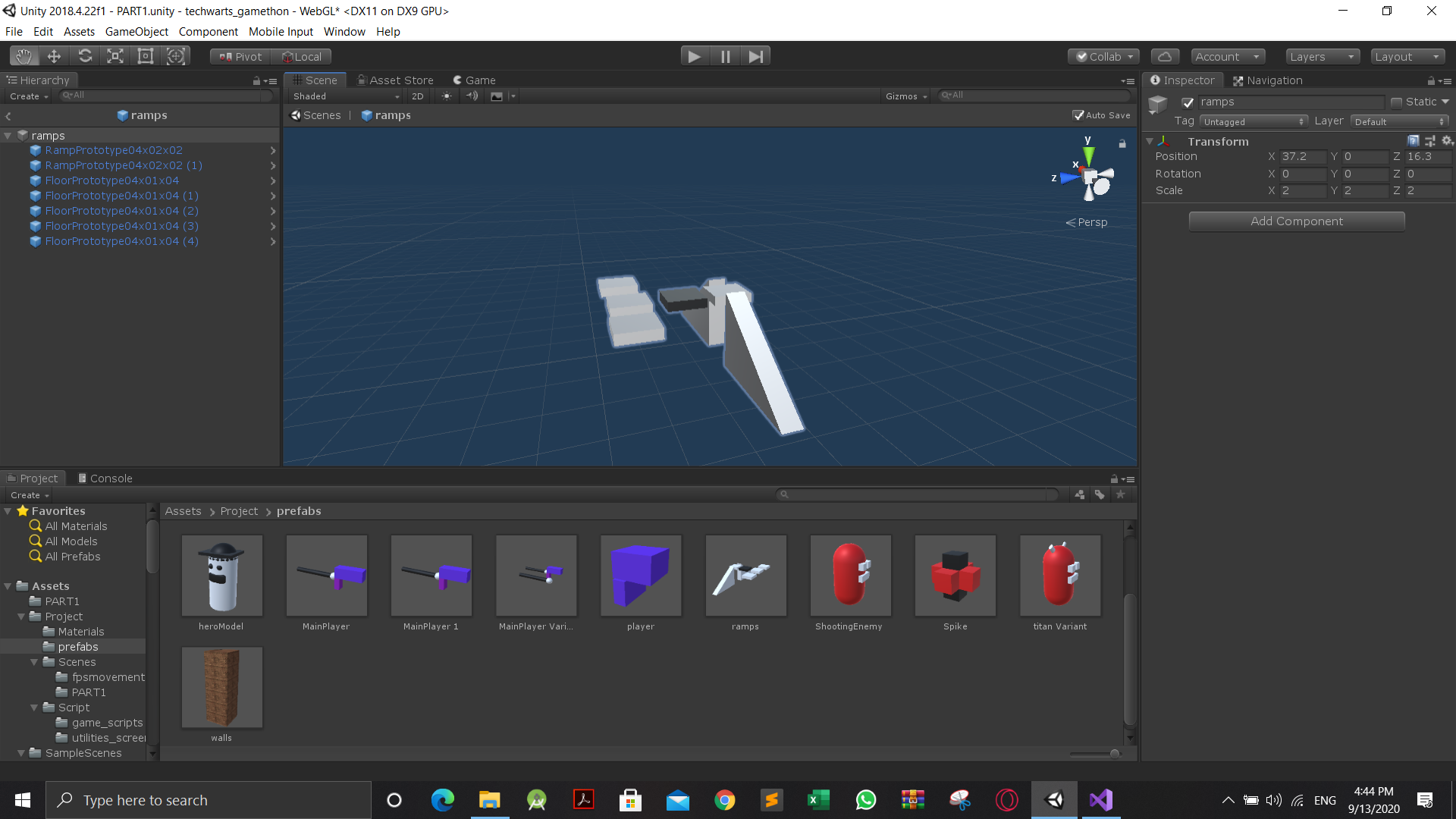Select the Move tool
1456x819 pixels.
pyautogui.click(x=54, y=56)
